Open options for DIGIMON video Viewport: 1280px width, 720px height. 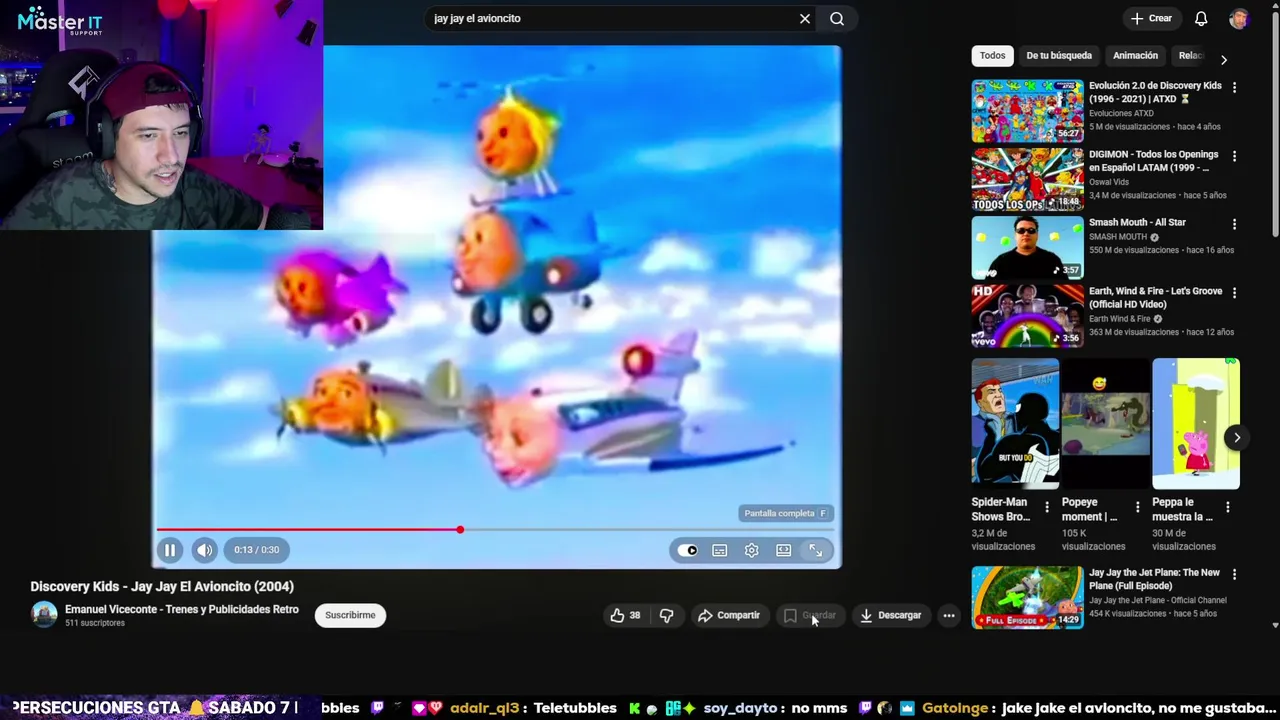click(x=1234, y=157)
